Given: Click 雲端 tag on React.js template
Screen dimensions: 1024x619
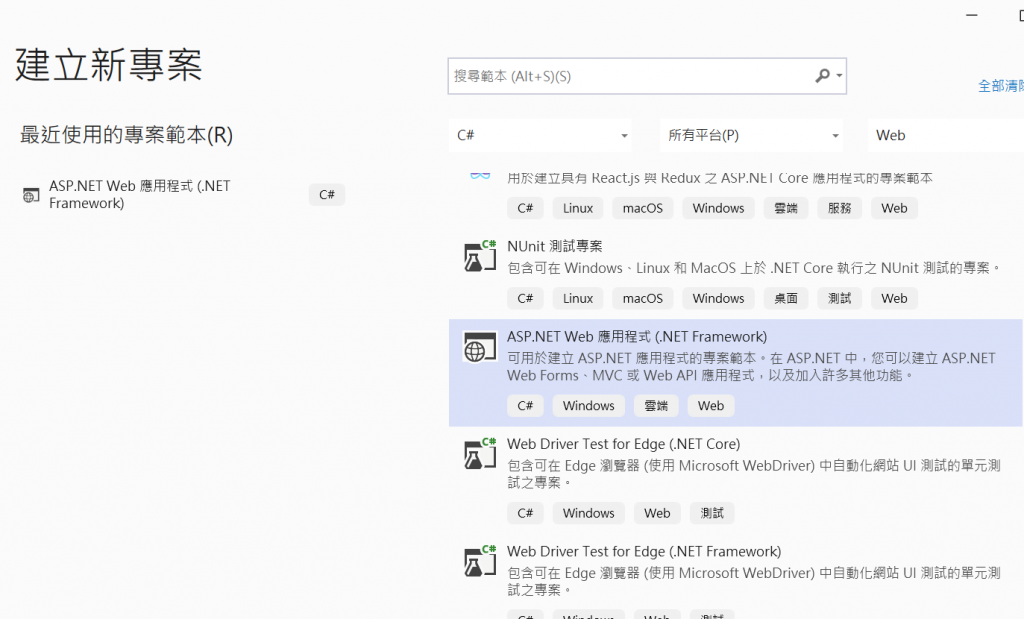Looking at the screenshot, I should click(x=786, y=208).
